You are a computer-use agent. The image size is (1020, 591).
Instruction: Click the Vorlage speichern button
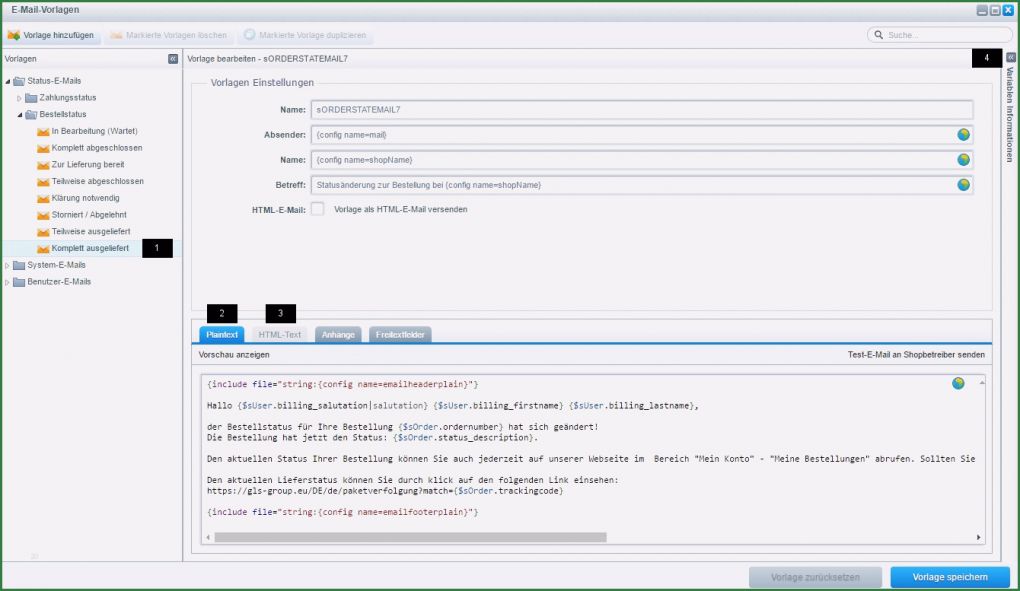point(948,577)
